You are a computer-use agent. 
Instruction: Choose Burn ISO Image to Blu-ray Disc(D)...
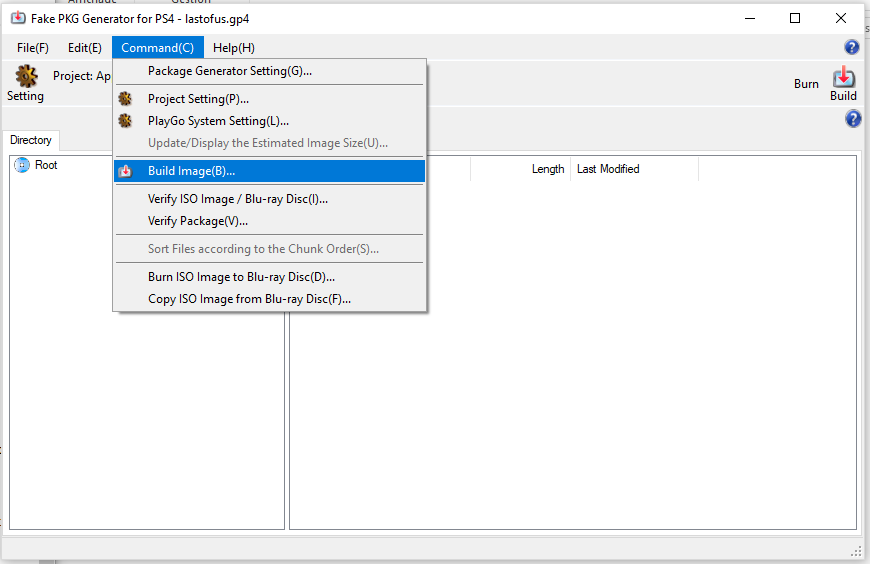[x=270, y=276]
